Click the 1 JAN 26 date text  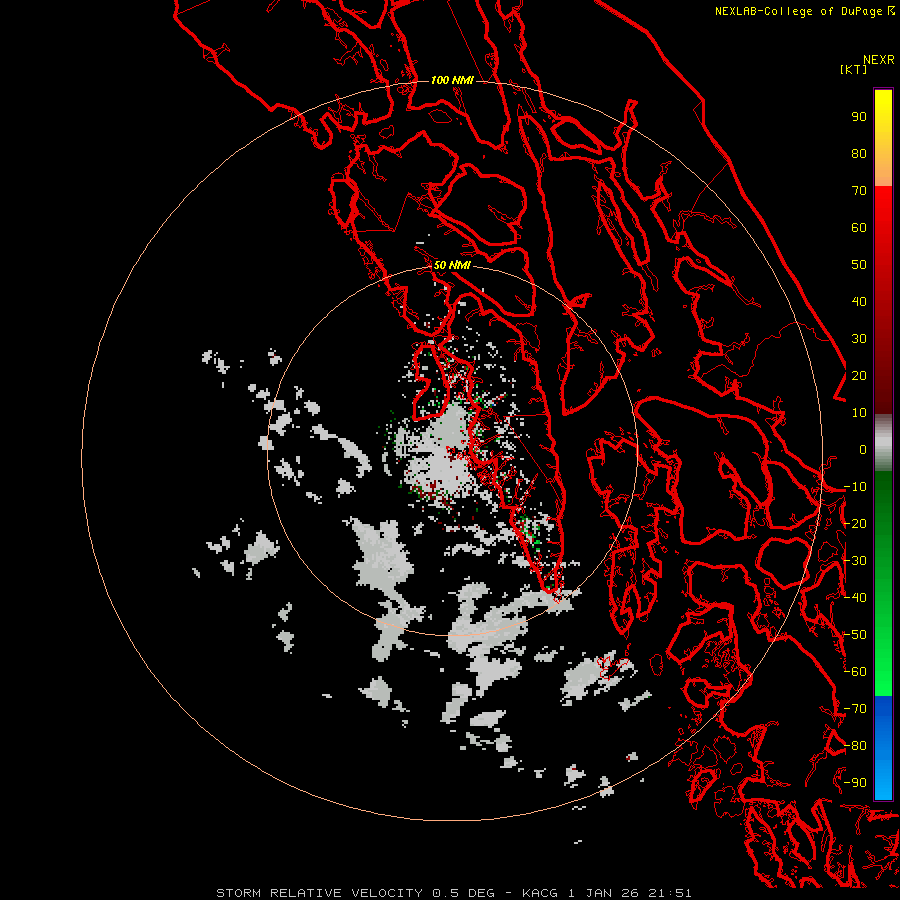603,893
